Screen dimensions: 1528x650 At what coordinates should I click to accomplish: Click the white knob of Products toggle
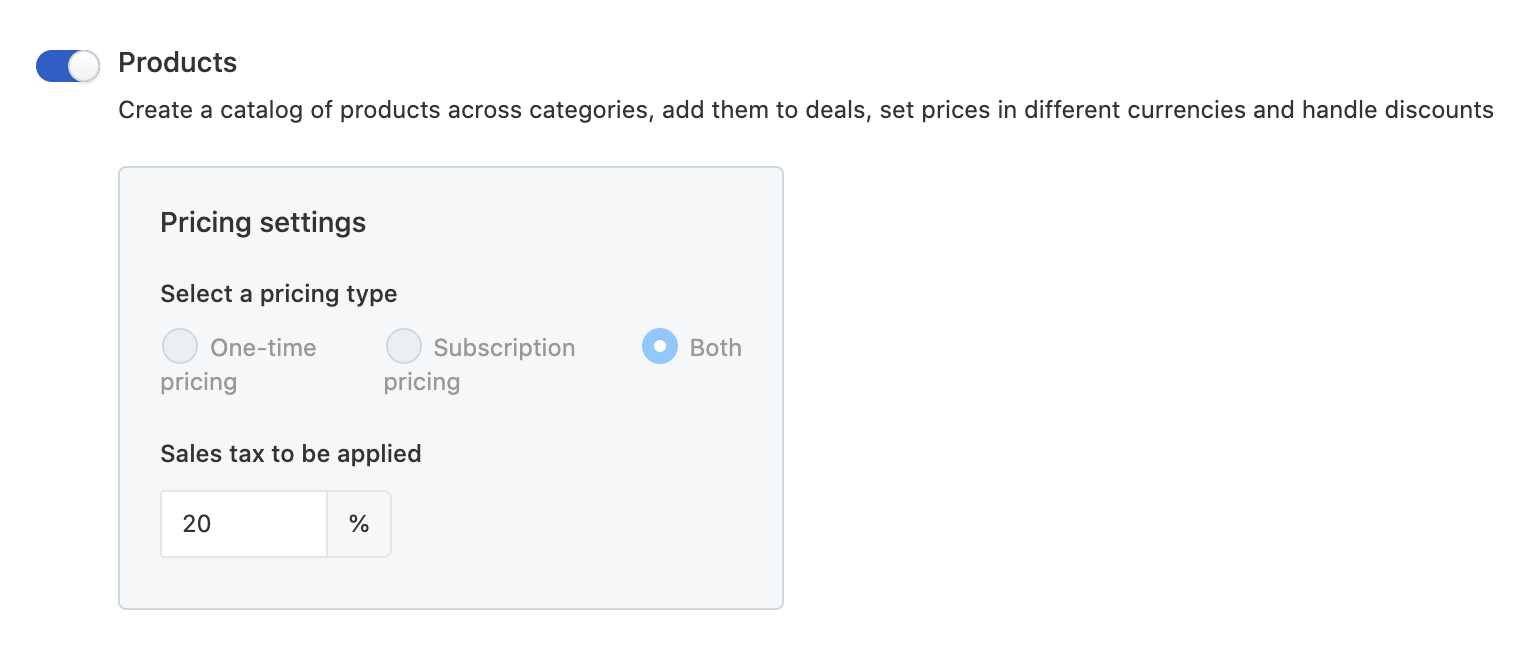85,66
